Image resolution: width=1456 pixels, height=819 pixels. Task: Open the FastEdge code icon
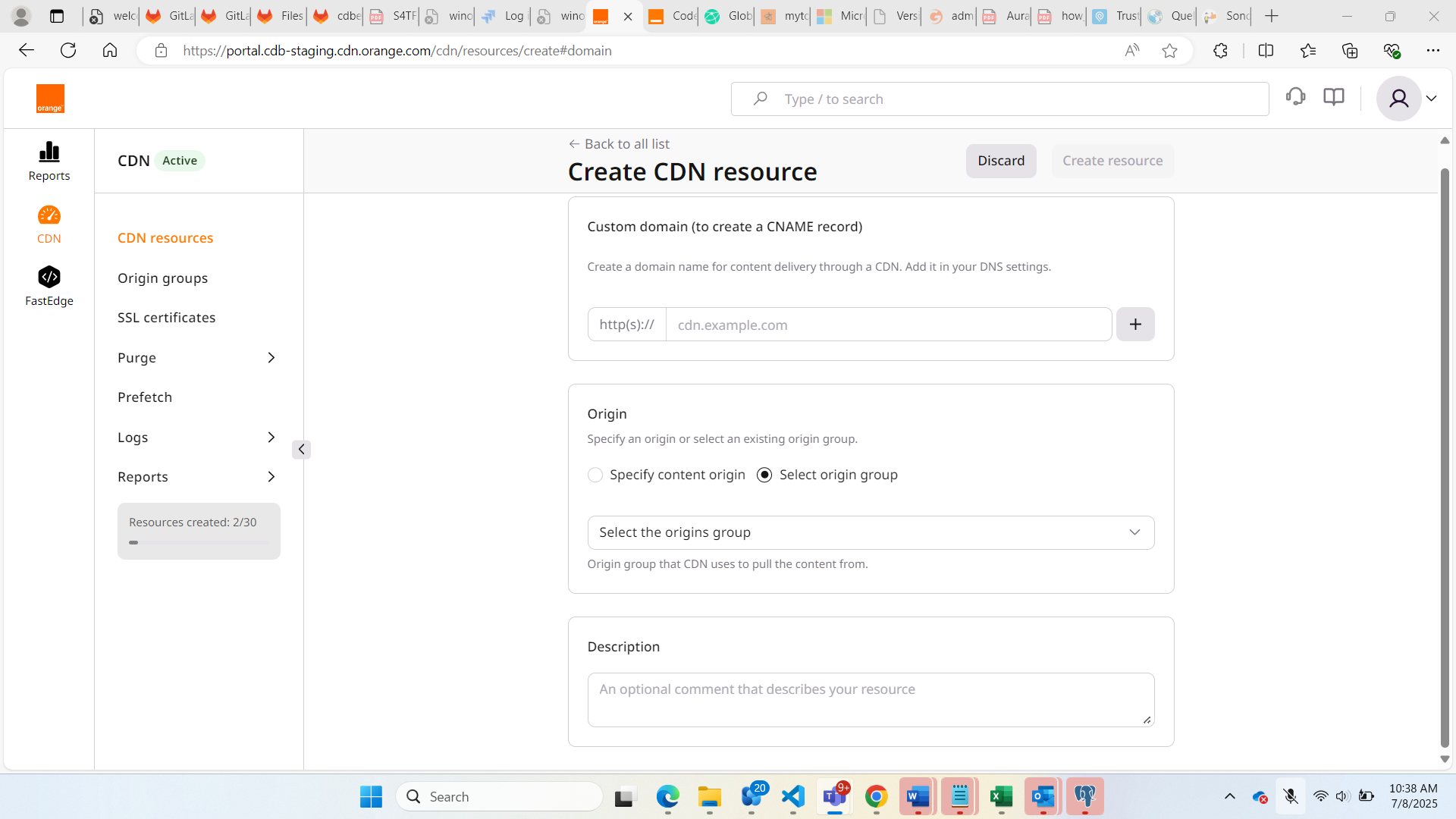pyautogui.click(x=49, y=278)
